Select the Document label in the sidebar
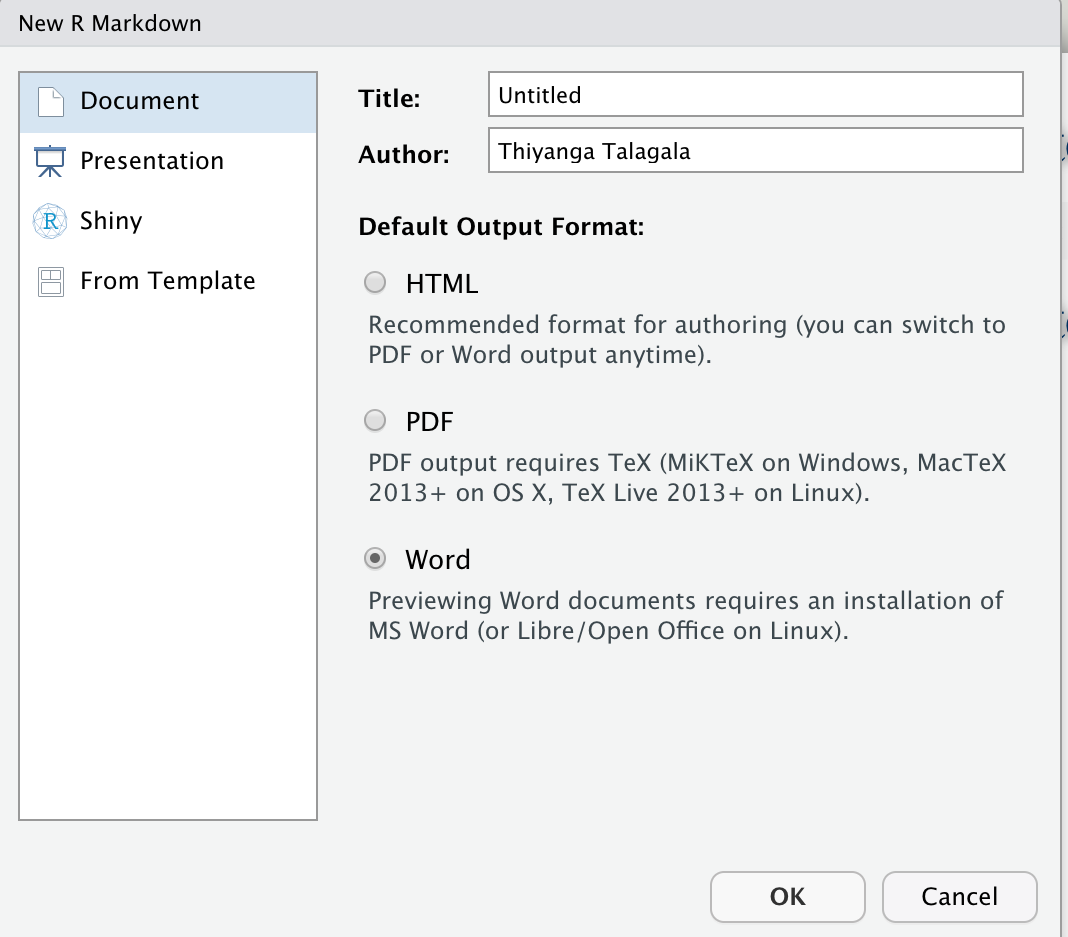 pyautogui.click(x=140, y=101)
